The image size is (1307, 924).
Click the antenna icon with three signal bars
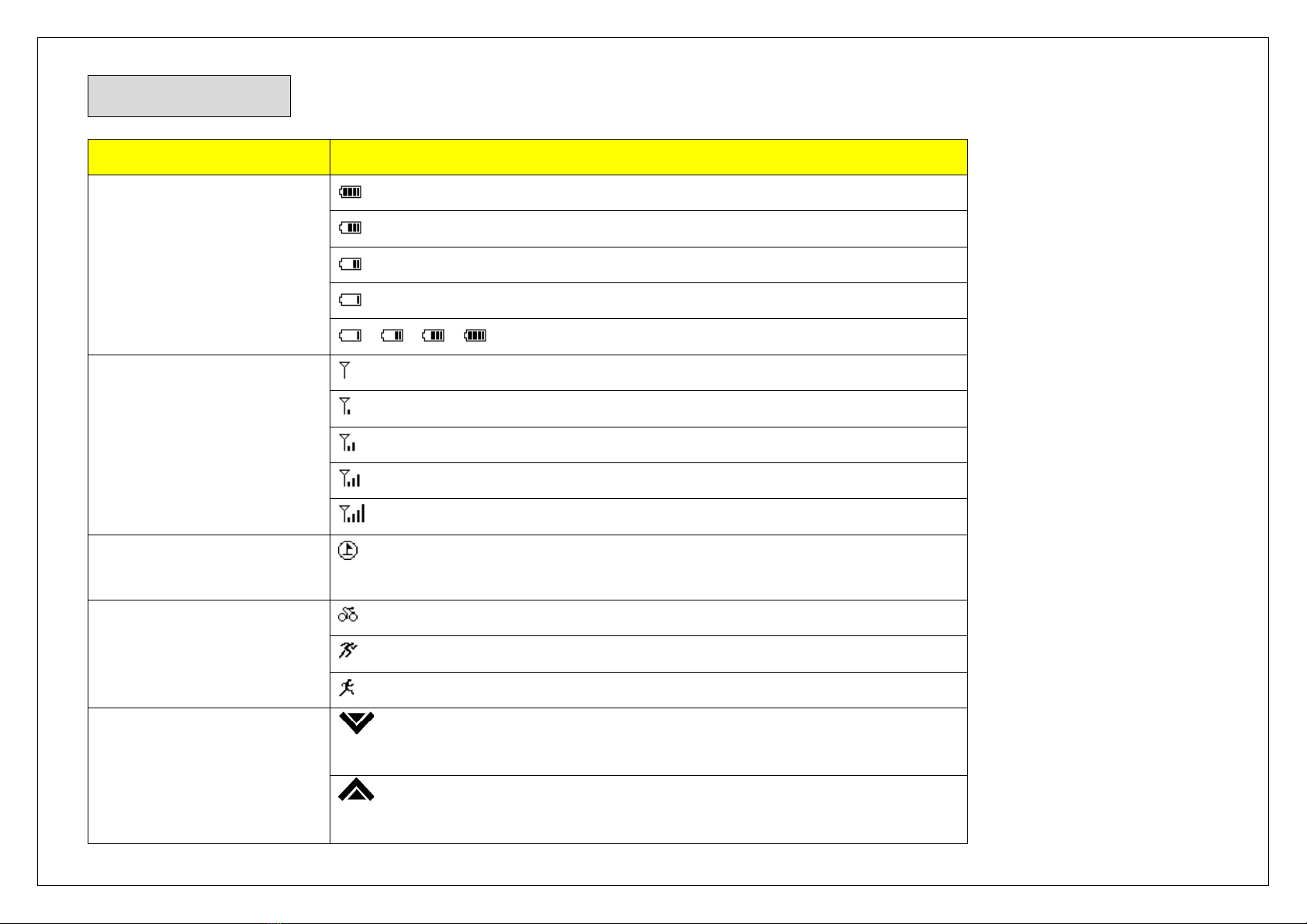click(350, 478)
